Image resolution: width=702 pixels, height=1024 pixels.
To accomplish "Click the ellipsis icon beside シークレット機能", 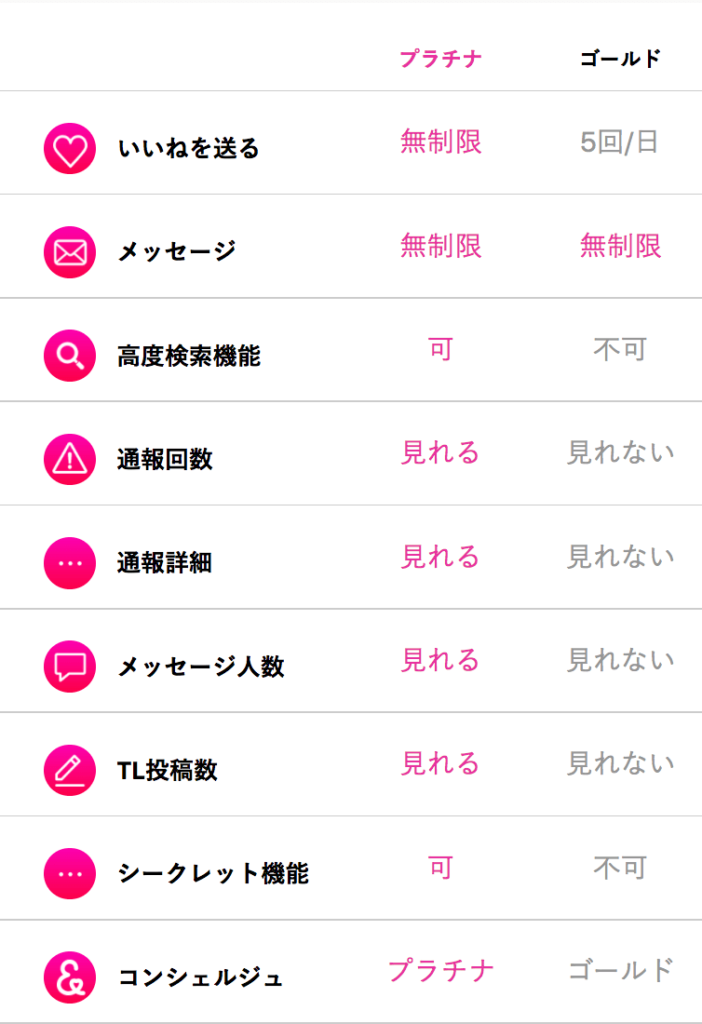I will (x=70, y=874).
